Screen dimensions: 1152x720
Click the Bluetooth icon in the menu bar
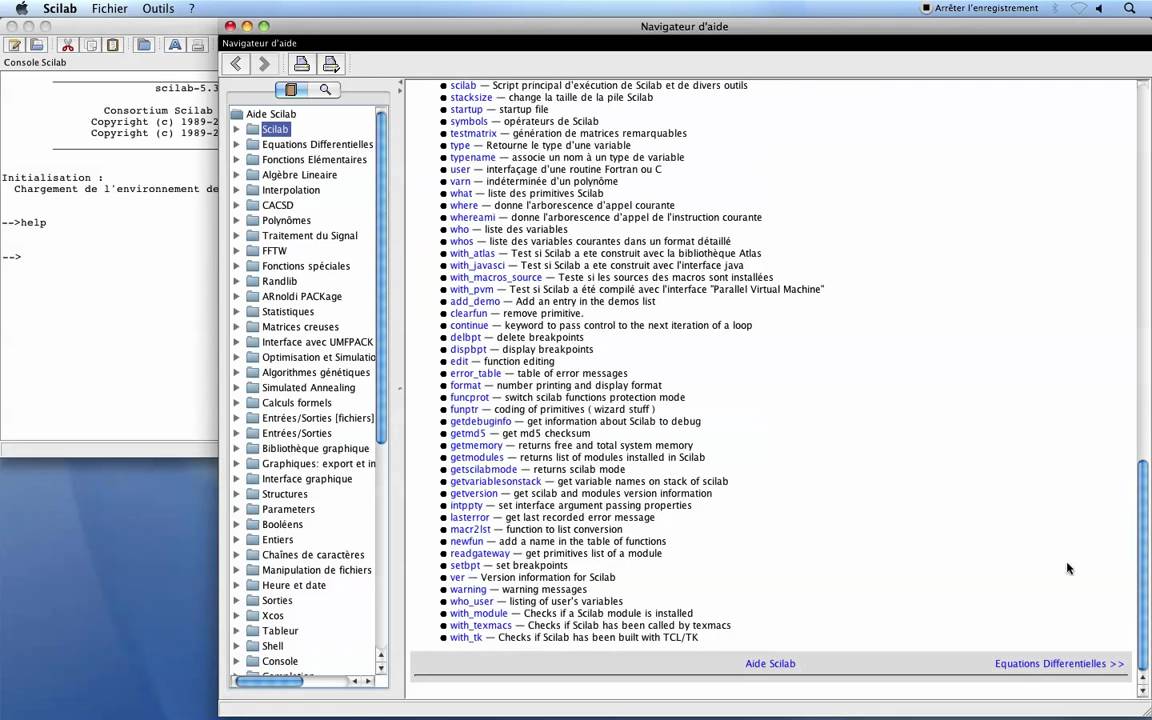point(1056,8)
